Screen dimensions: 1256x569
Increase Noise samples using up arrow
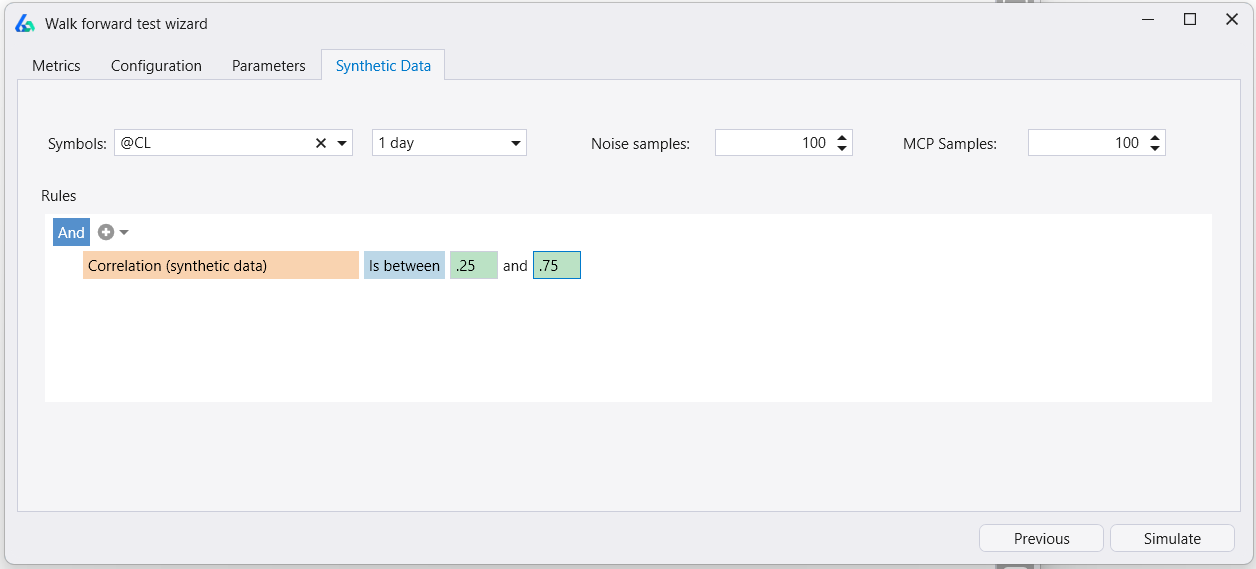point(842,138)
